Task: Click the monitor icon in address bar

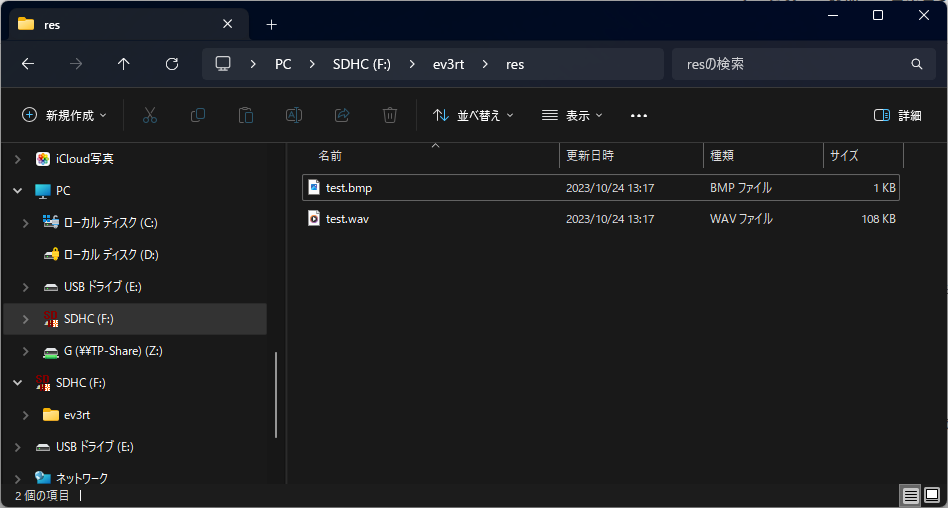Action: tap(223, 64)
